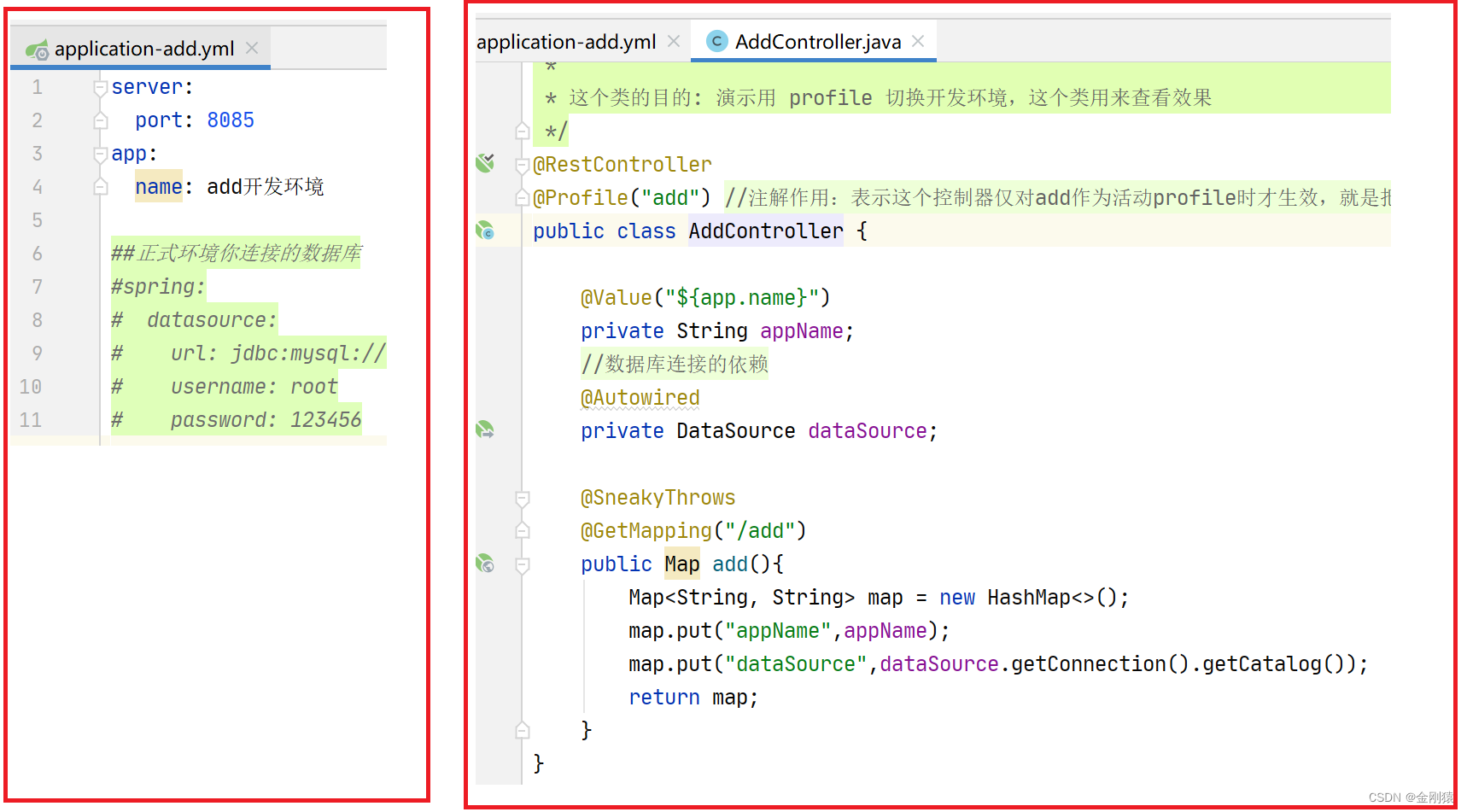Click the AddController class name
This screenshot has height=812, width=1467.
(x=766, y=231)
